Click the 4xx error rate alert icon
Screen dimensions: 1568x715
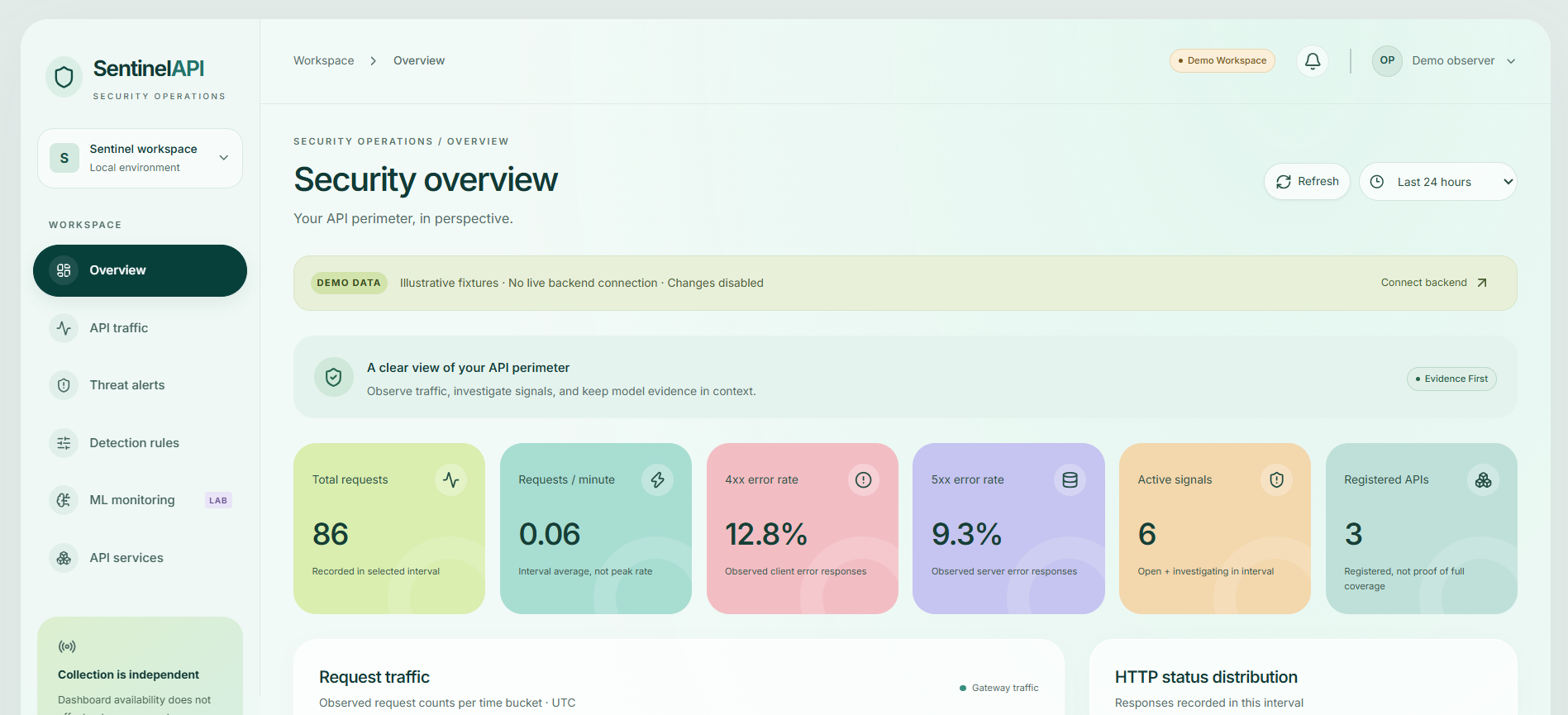863,479
